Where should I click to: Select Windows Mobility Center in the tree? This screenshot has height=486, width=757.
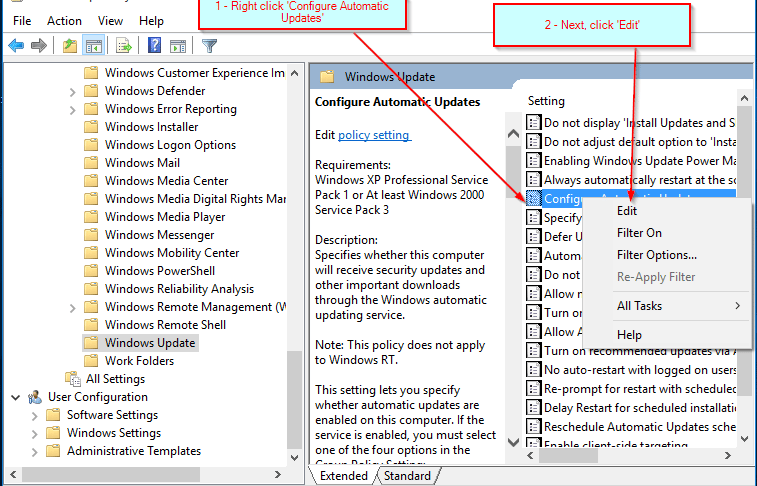click(x=172, y=253)
